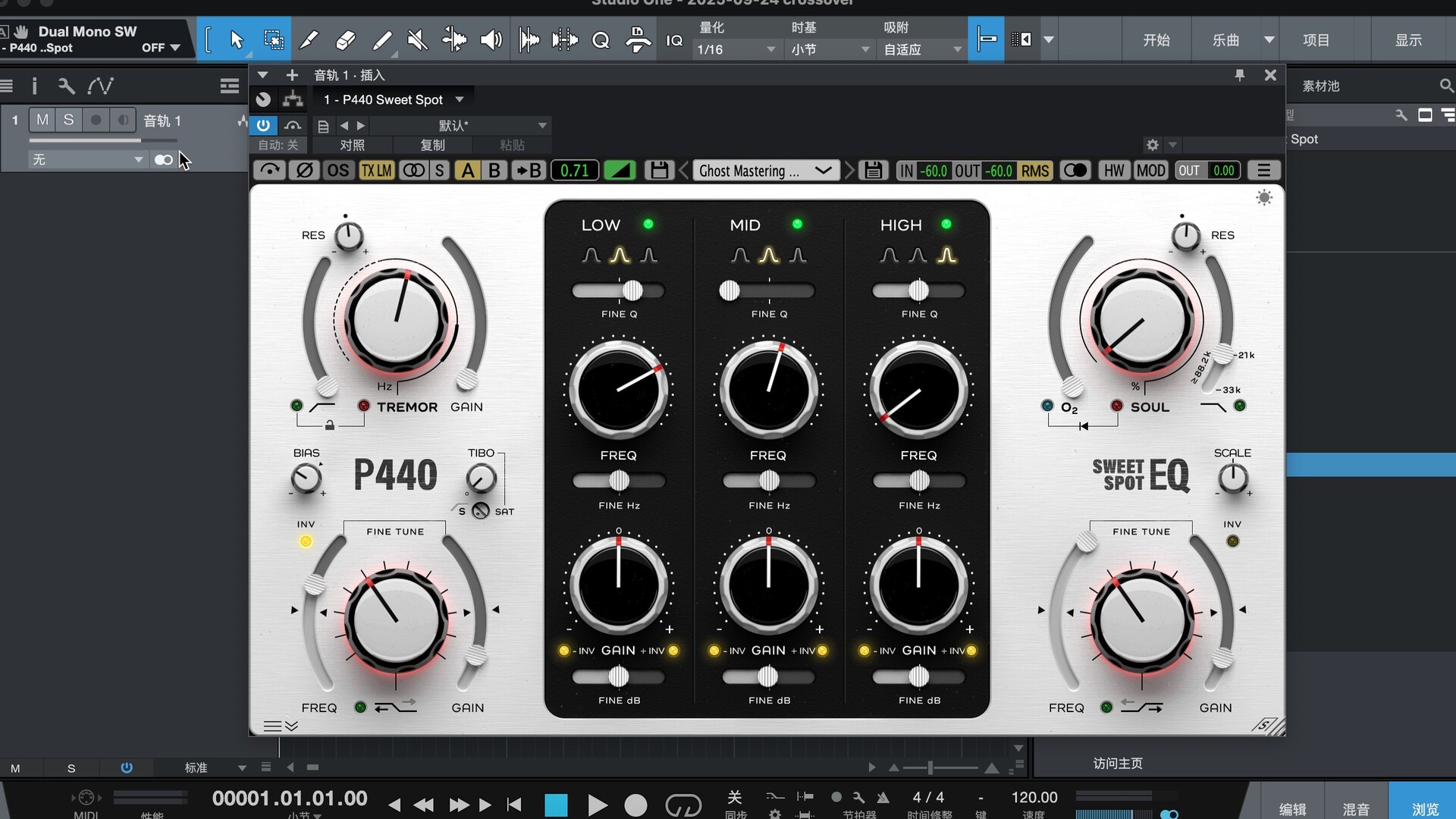
Task: Select the Mute tool
Action: tap(416, 39)
